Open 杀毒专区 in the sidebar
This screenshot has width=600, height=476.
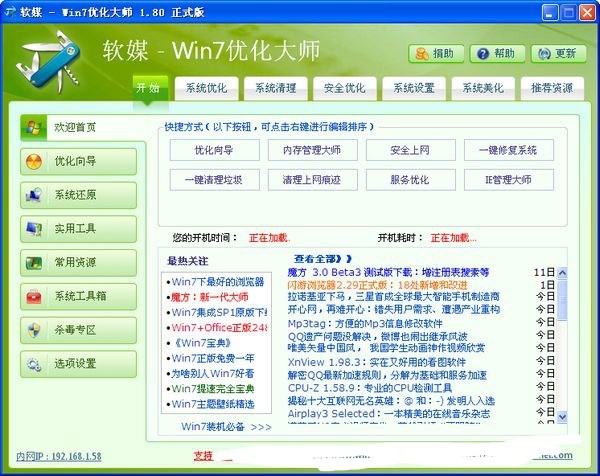click(x=78, y=330)
